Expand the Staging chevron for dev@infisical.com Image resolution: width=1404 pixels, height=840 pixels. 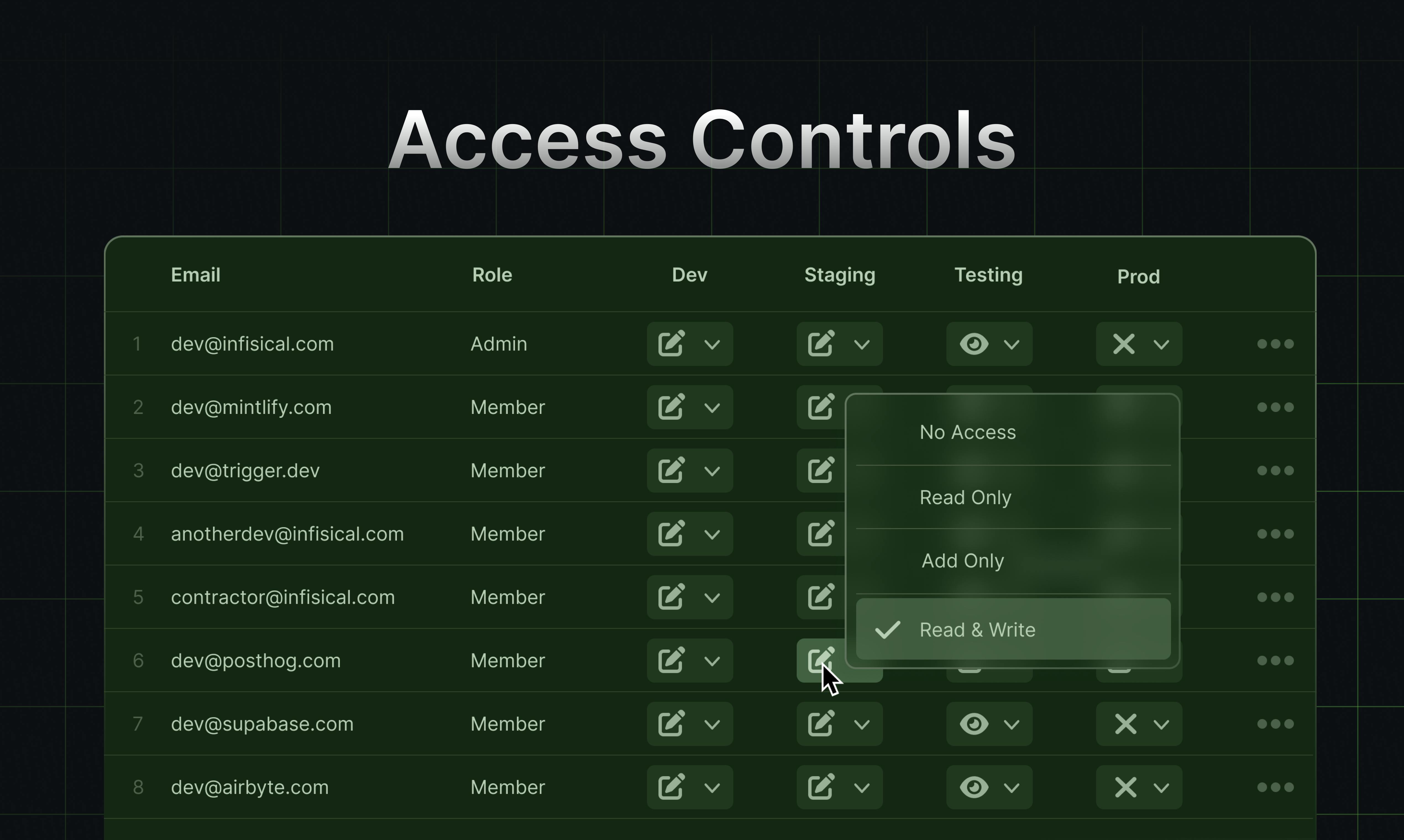tap(862, 345)
